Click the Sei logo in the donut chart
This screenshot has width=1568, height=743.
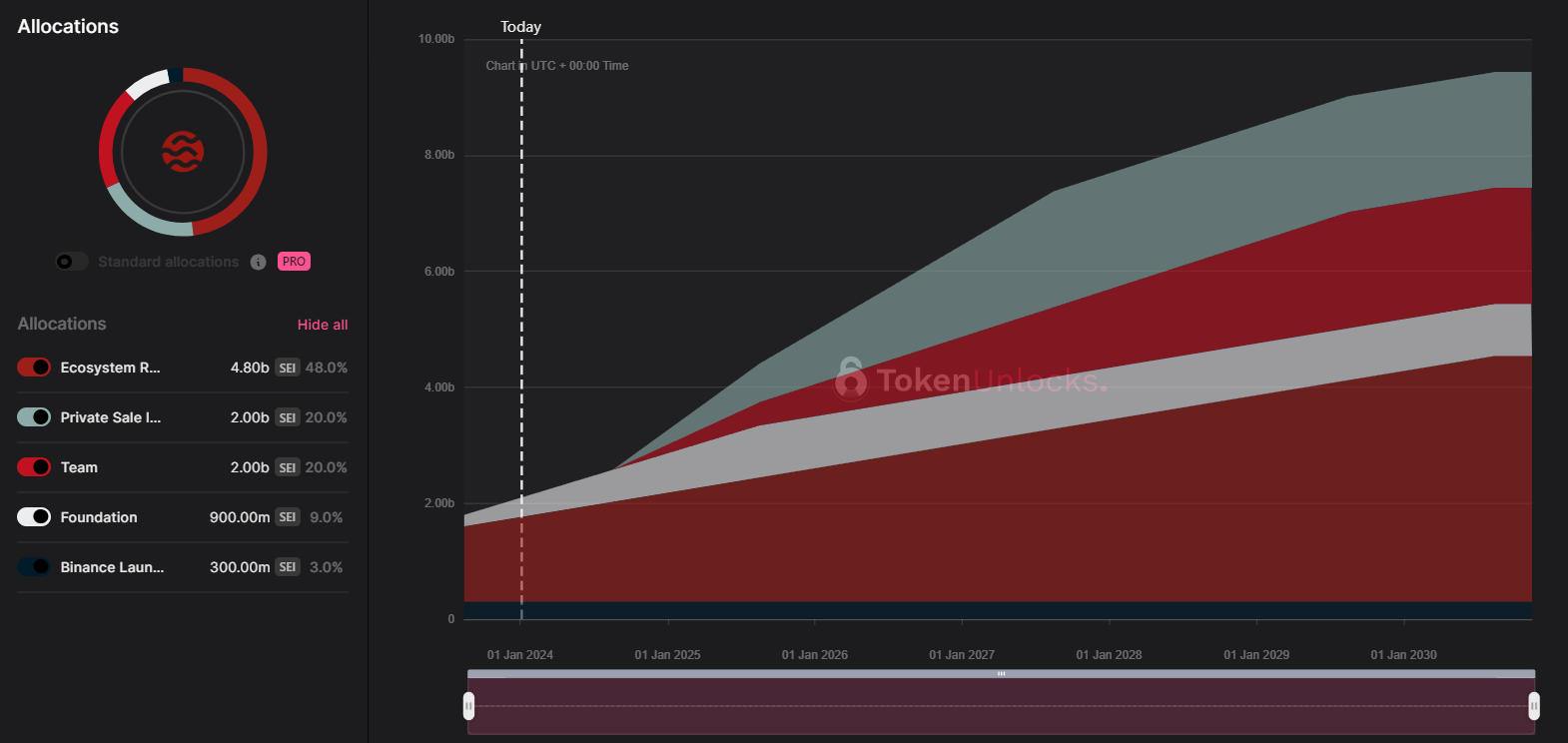[x=183, y=152]
